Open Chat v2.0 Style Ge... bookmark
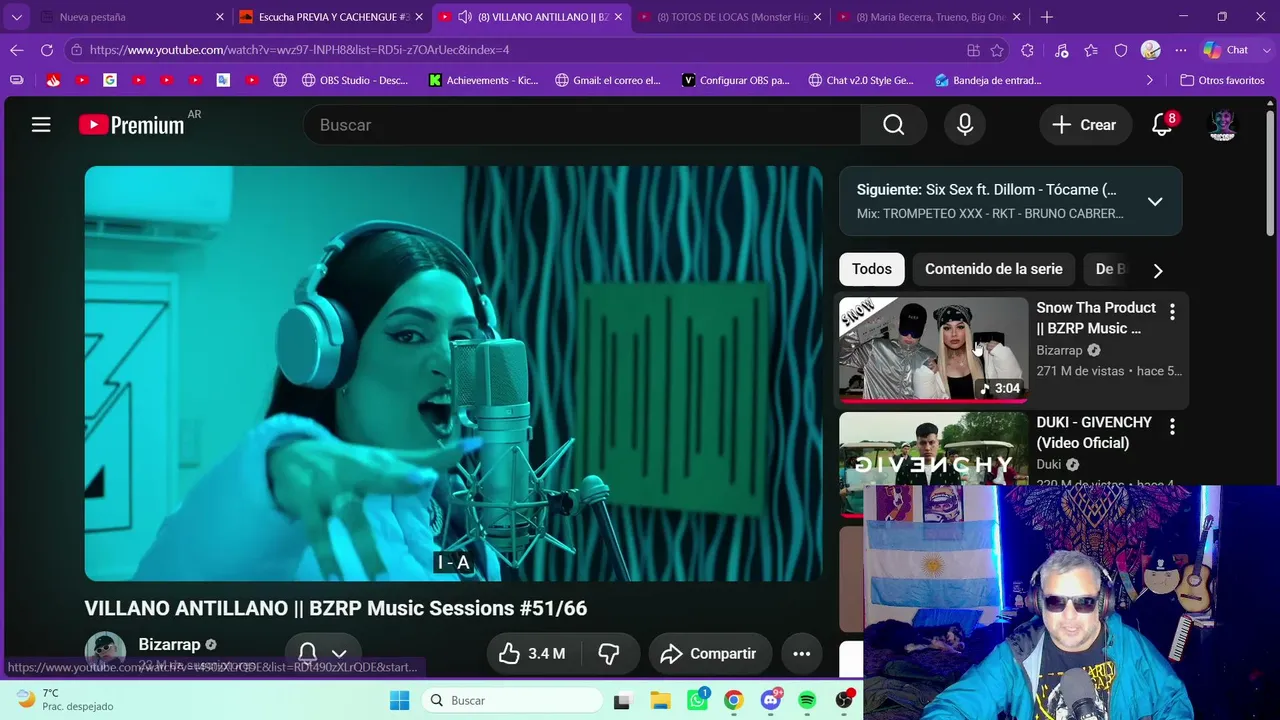The width and height of the screenshot is (1280, 720). (861, 80)
